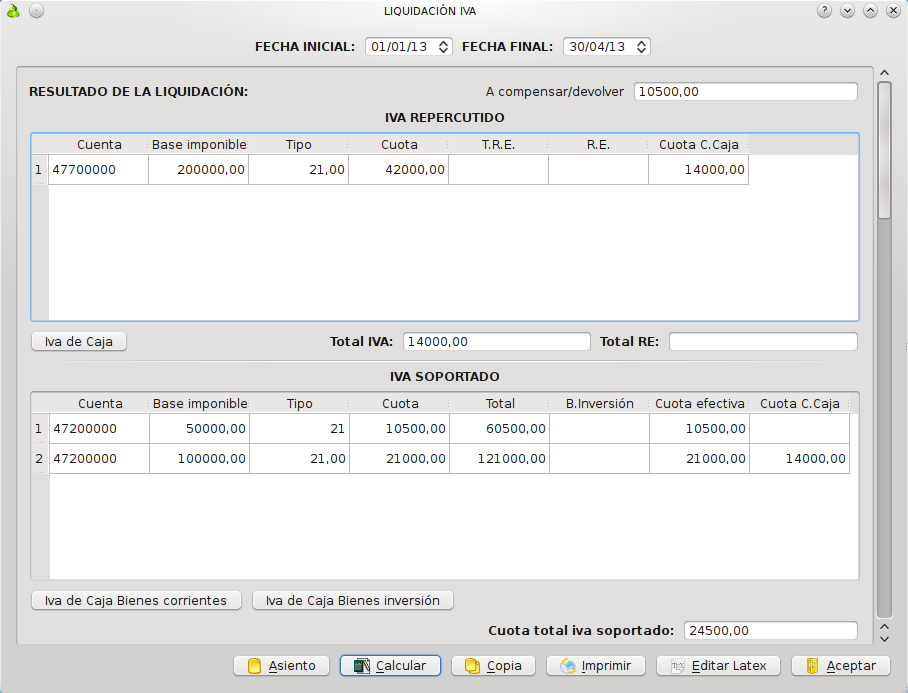Viewport: 908px width, 693px height.
Task: Click the Iva de Caja button
Action: (79, 342)
